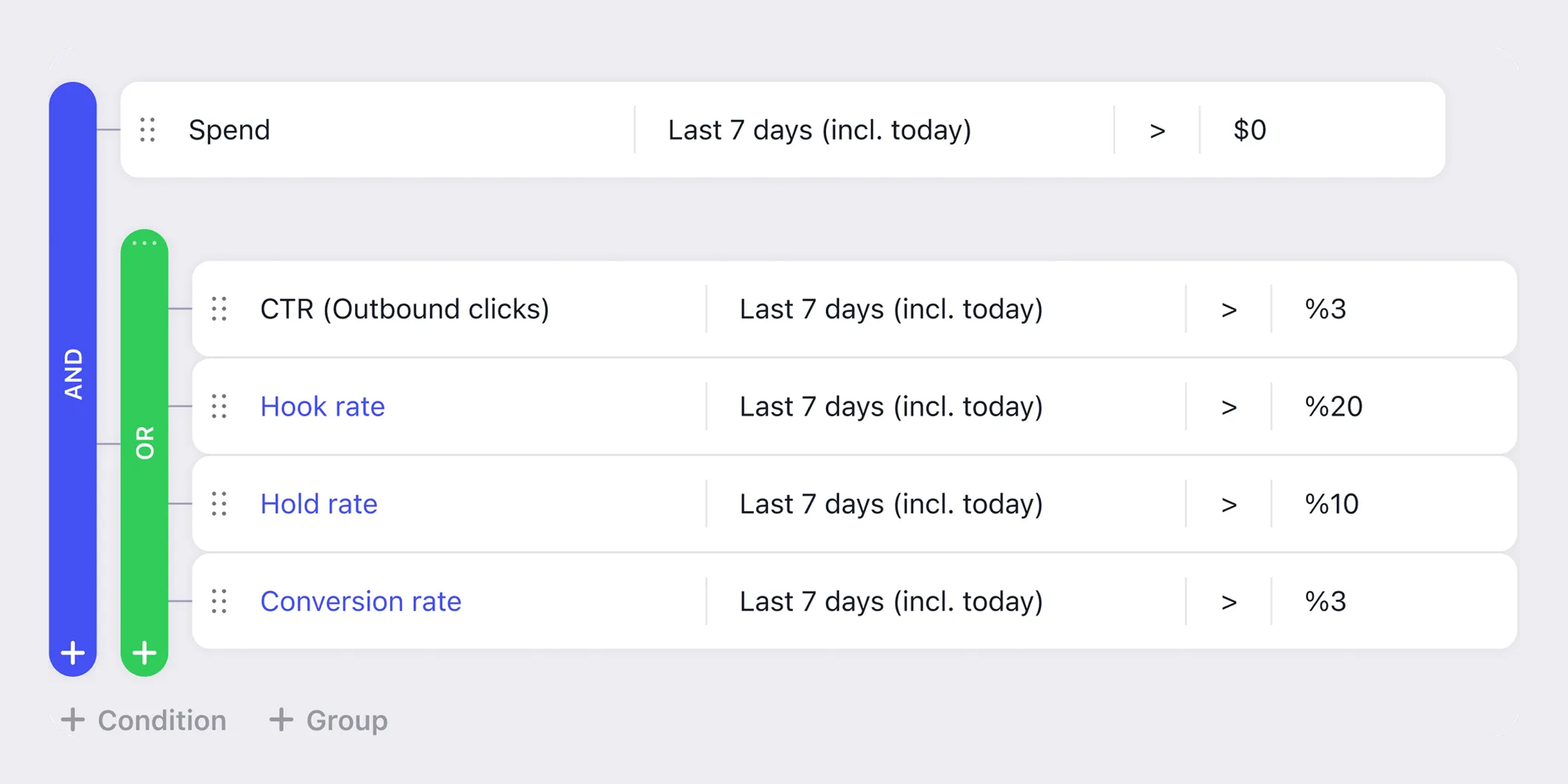
Task: Click the drag handle beside Spend
Action: [147, 130]
